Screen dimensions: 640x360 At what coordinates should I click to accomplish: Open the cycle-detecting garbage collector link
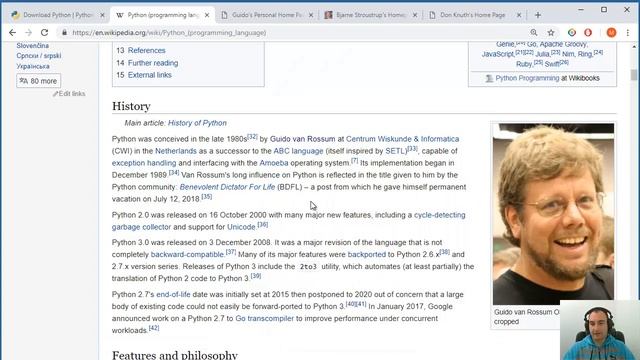[x=440, y=215]
